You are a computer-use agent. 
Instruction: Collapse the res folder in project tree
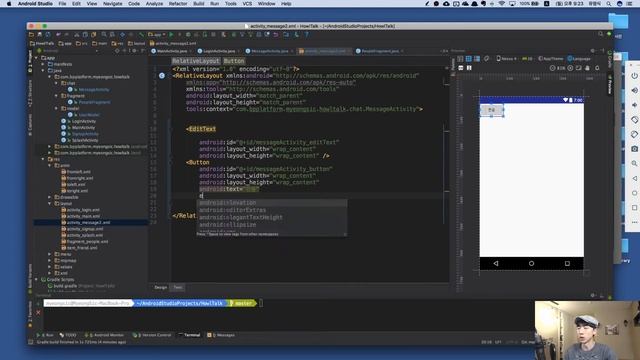(x=43, y=159)
